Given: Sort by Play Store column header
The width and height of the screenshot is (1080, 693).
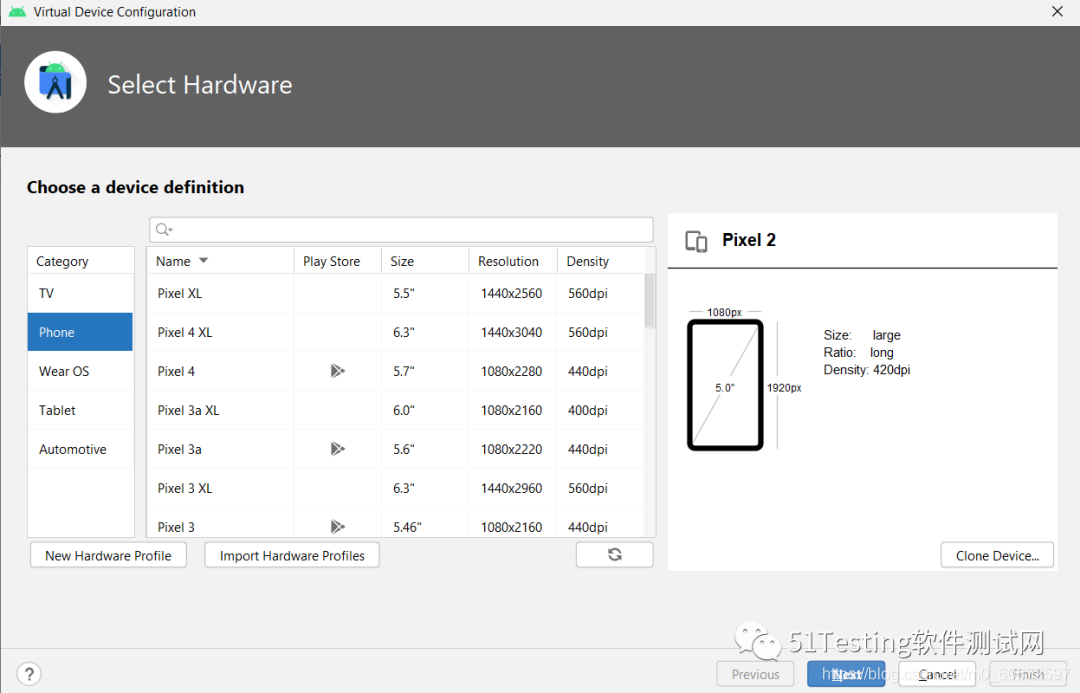Looking at the screenshot, I should (x=338, y=261).
